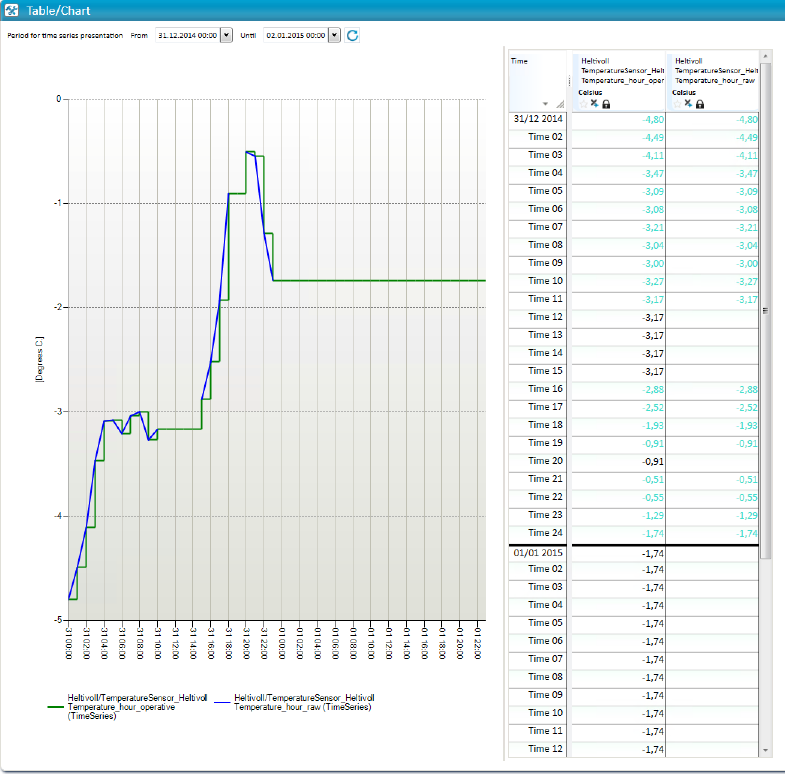Image resolution: width=785 pixels, height=774 pixels.
Task: Click star icon in Temperature_hour_operative column
Action: pos(582,103)
